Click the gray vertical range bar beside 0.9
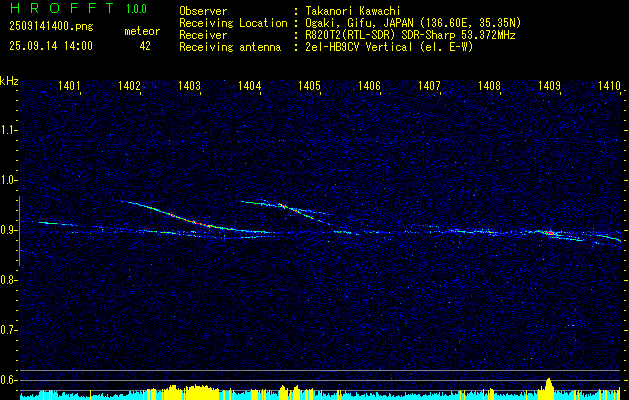629x400 pixels. point(19,231)
